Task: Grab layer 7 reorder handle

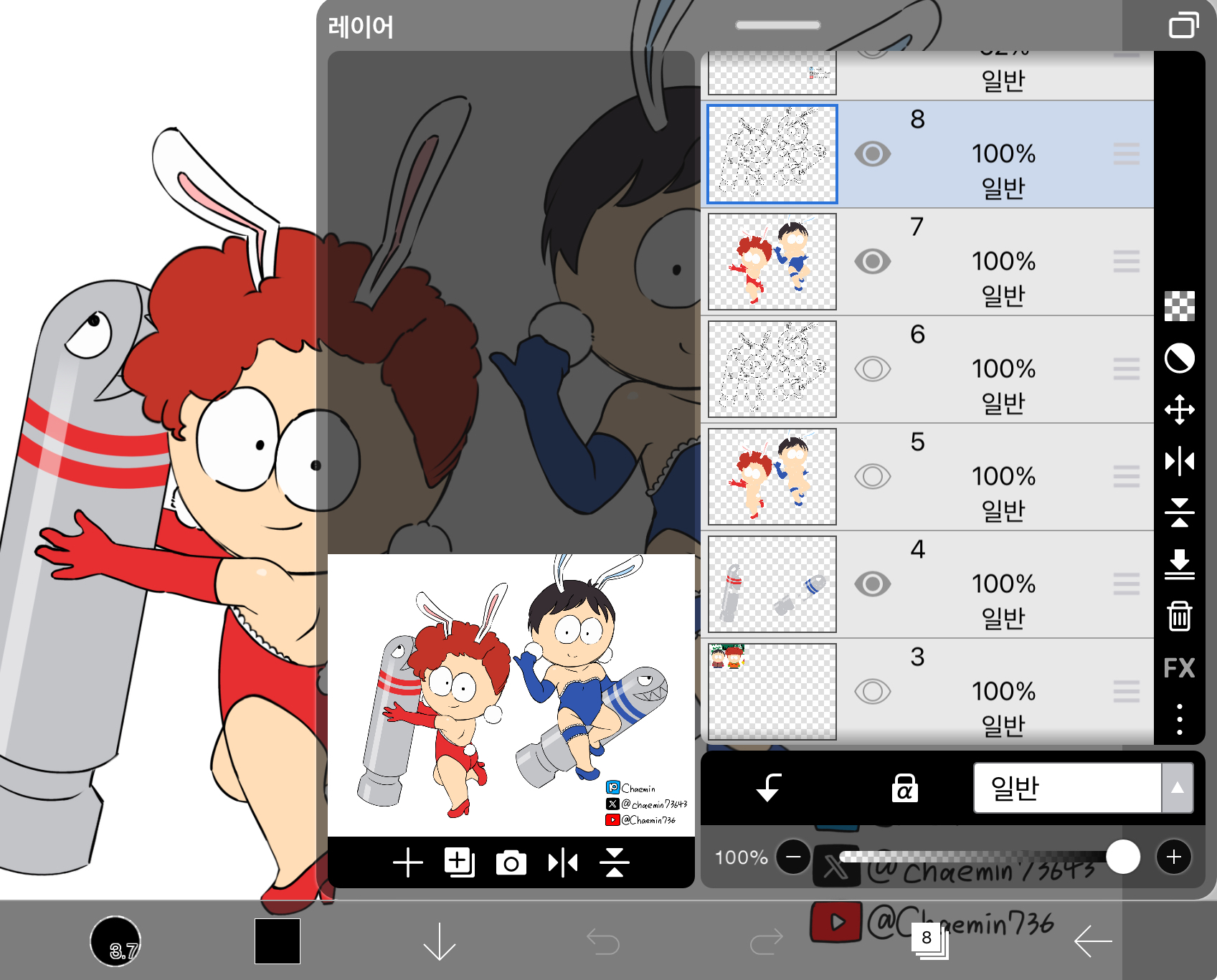Action: pyautogui.click(x=1127, y=262)
